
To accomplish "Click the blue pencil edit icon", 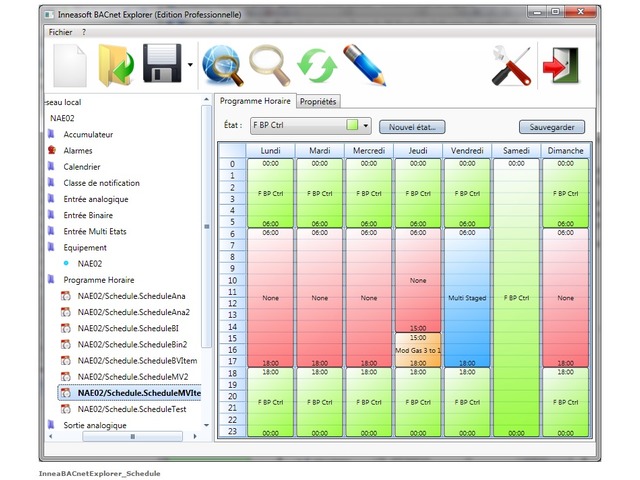I will 364,67.
